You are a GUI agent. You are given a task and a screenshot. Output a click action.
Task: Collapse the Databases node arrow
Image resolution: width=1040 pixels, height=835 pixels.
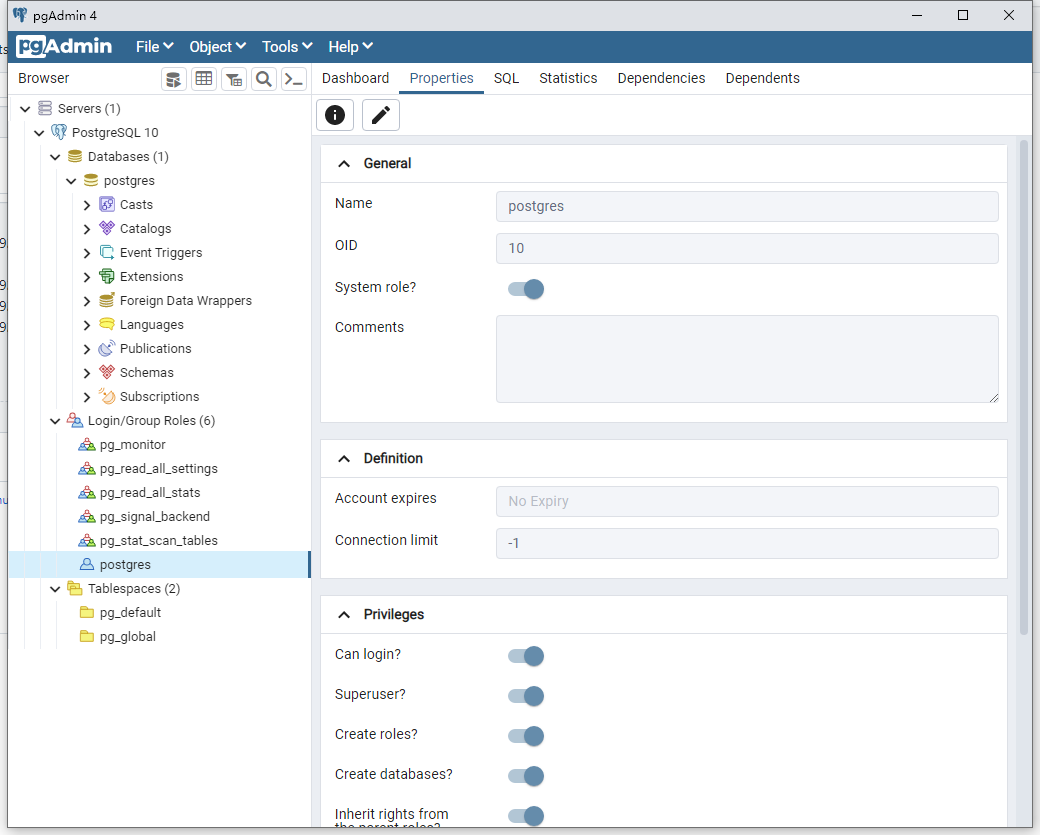click(55, 157)
